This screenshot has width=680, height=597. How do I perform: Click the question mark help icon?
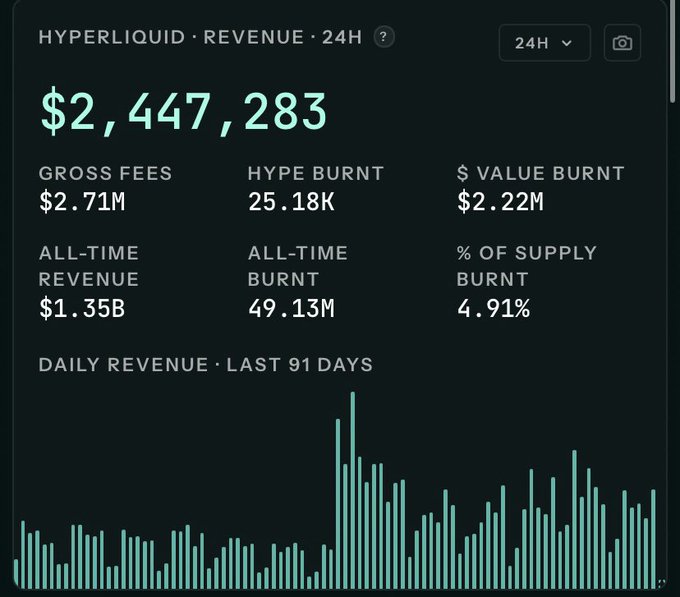point(384,37)
